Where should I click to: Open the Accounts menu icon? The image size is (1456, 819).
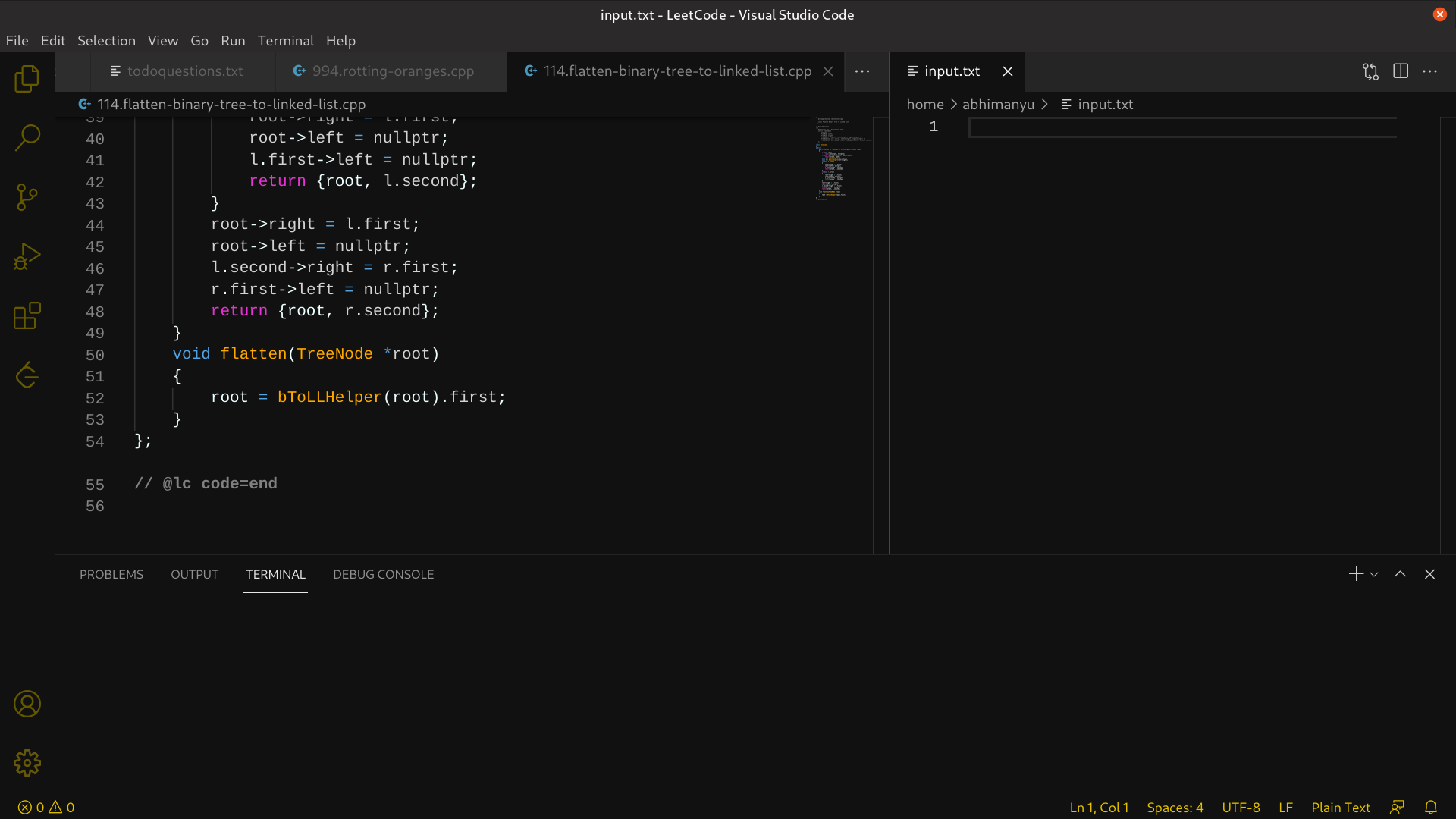[x=27, y=704]
